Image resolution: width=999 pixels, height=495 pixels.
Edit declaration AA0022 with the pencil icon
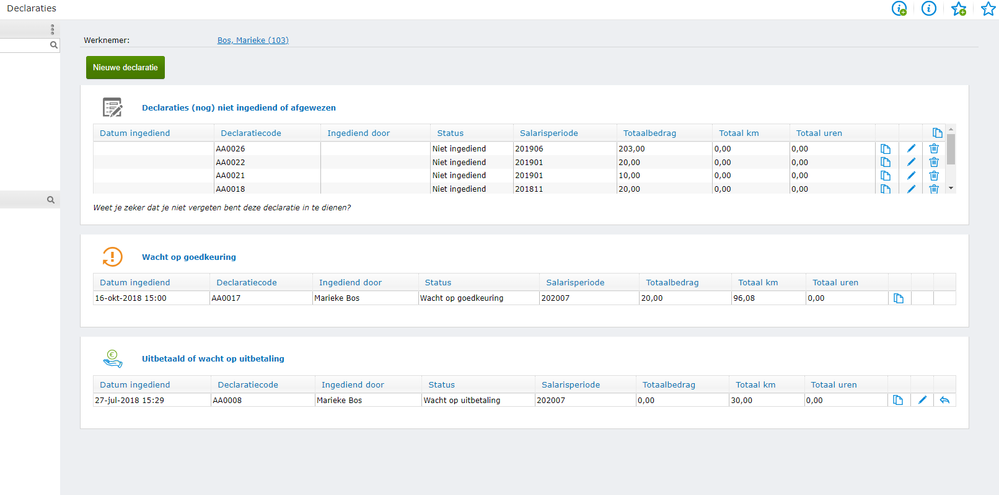click(x=910, y=162)
